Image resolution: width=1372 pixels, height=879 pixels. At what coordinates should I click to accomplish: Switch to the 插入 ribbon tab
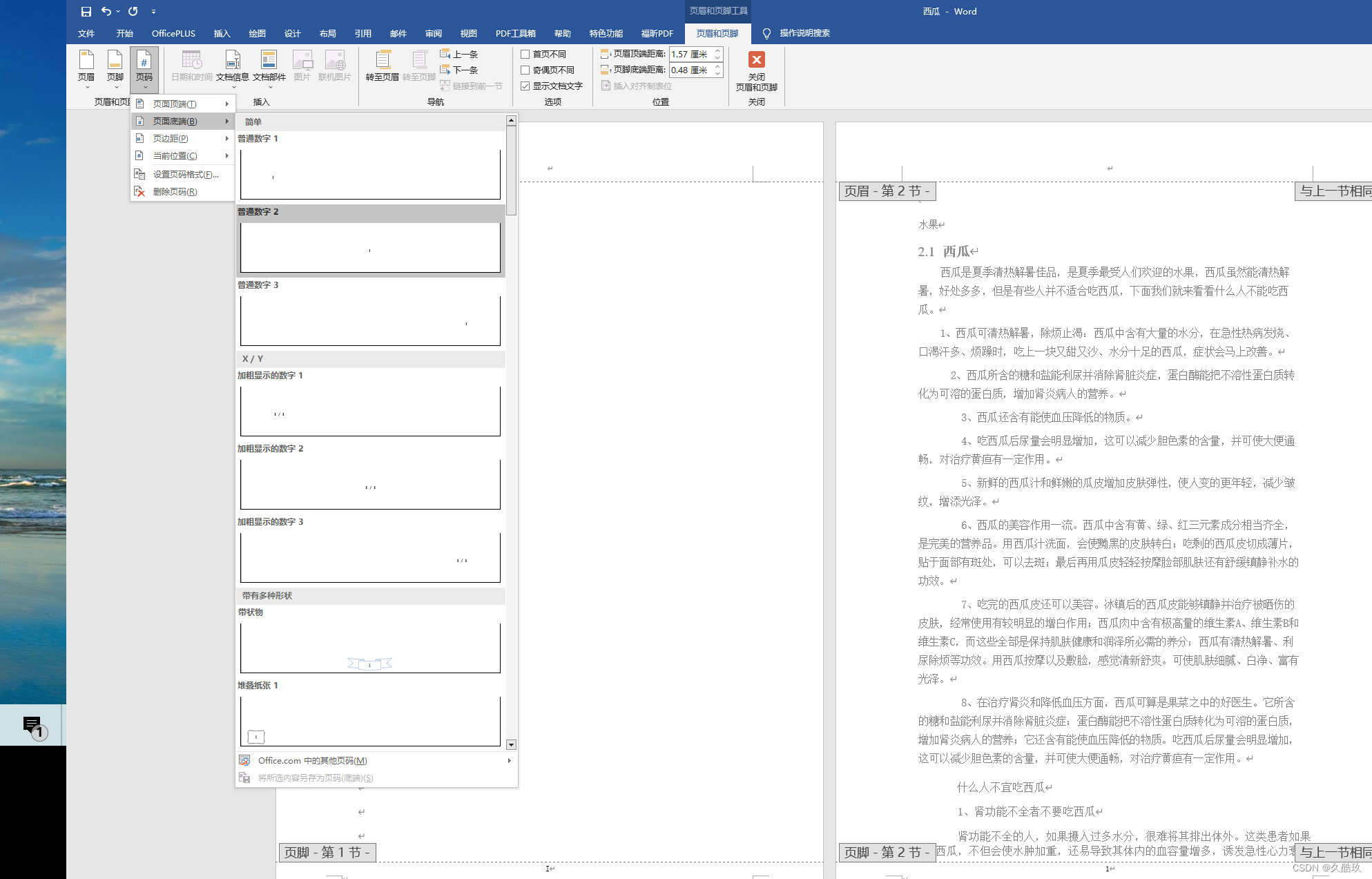pos(222,33)
